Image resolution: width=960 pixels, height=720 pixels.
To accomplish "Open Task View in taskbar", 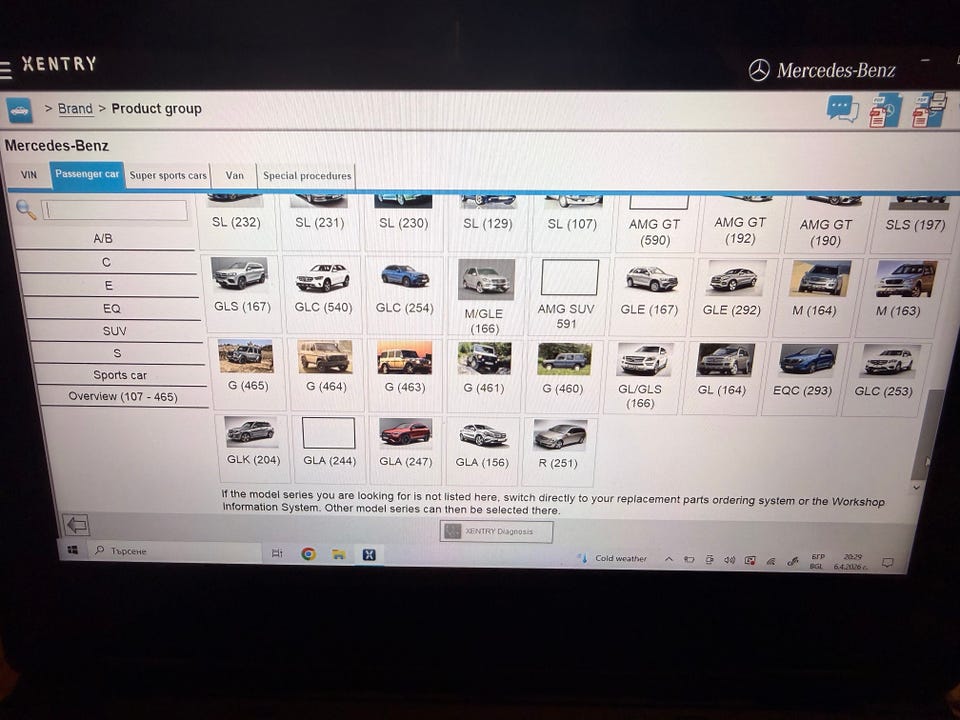I will pyautogui.click(x=277, y=553).
